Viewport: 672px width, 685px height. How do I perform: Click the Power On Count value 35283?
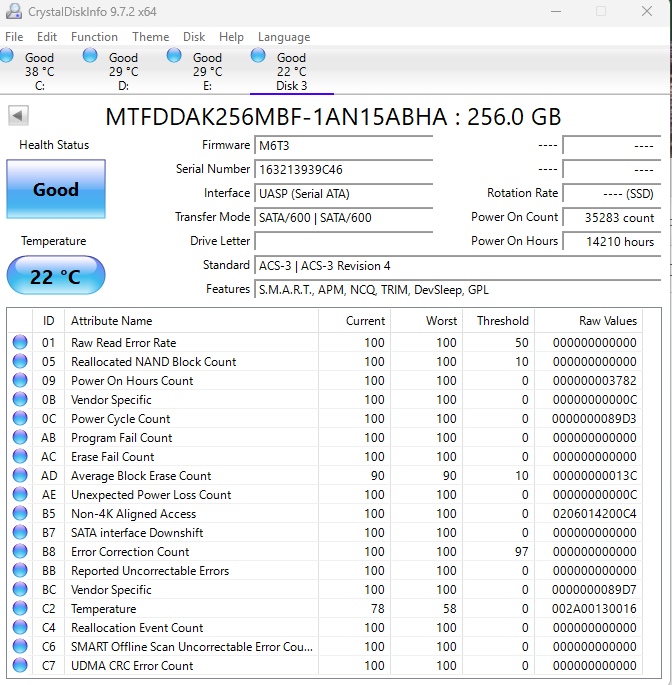pyautogui.click(x=612, y=218)
